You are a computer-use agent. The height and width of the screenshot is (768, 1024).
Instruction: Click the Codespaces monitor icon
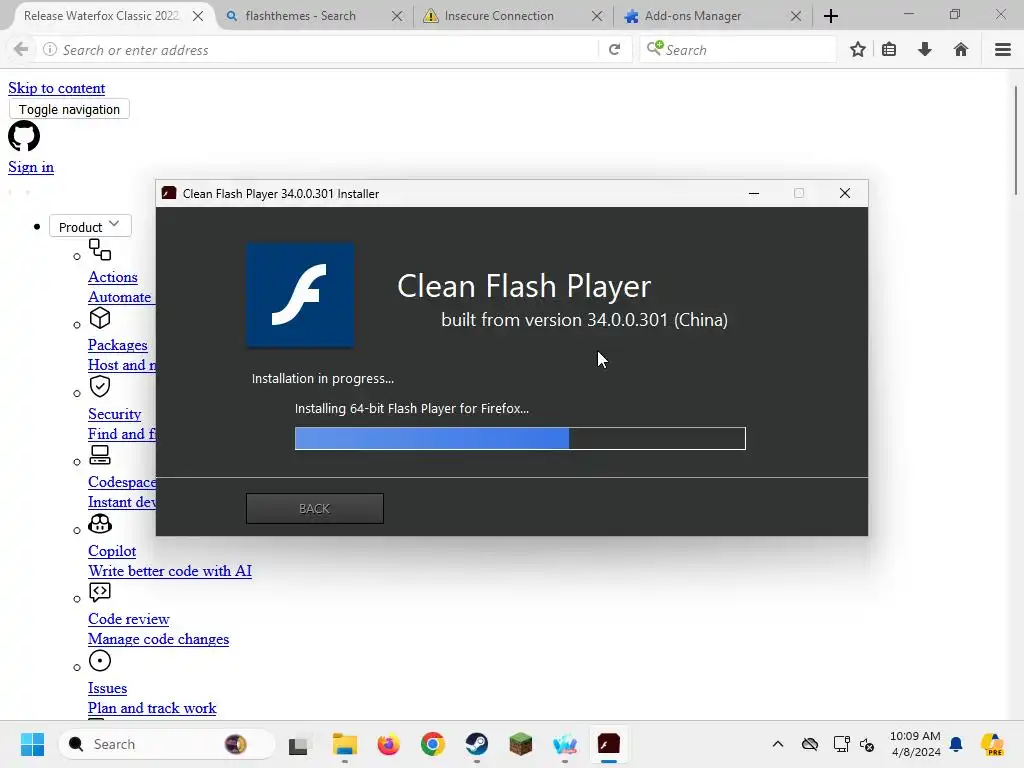pos(100,455)
